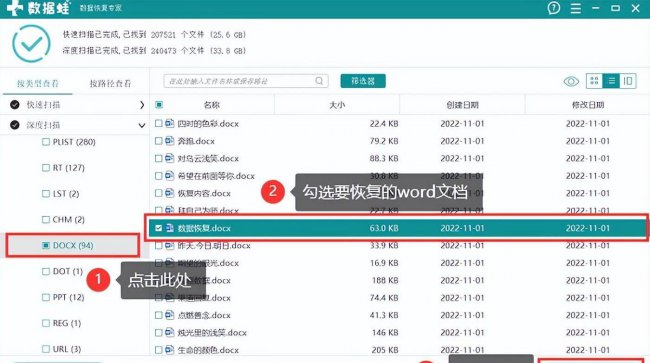Click the search magnifier icon
Image resolution: width=650 pixels, height=363 pixels.
[x=319, y=81]
